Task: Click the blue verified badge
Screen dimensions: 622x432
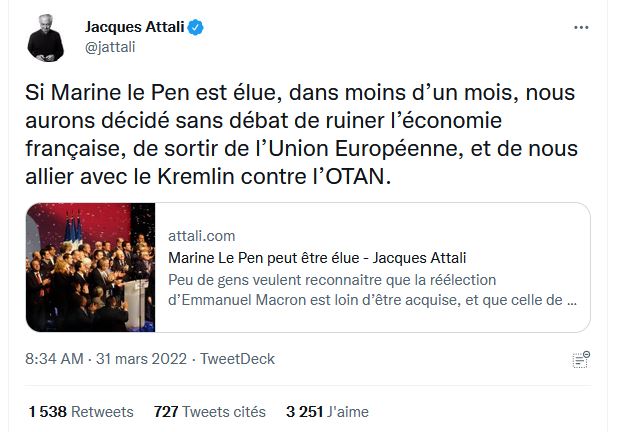Action: pyautogui.click(x=198, y=28)
